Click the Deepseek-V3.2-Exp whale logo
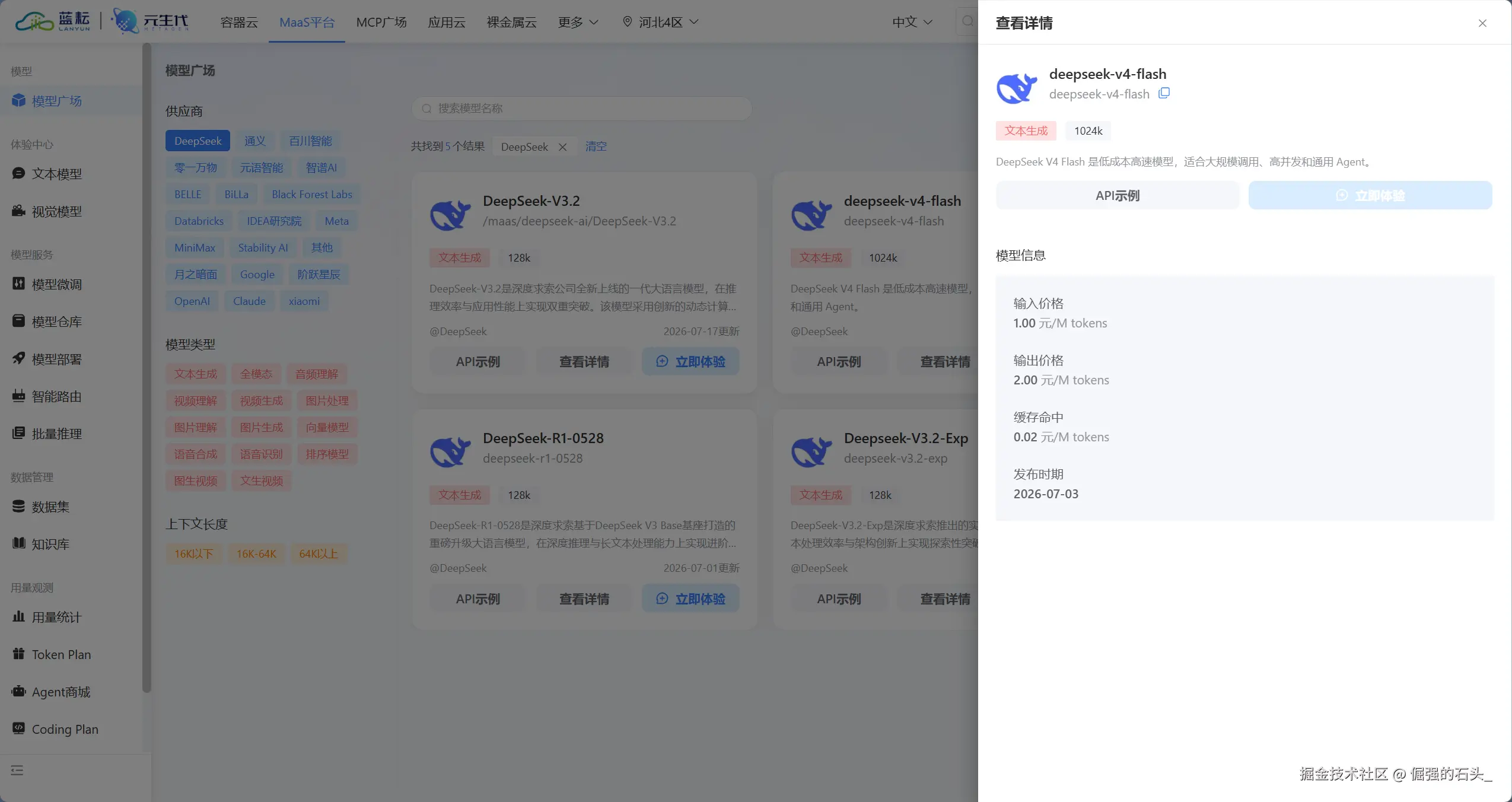 811,451
